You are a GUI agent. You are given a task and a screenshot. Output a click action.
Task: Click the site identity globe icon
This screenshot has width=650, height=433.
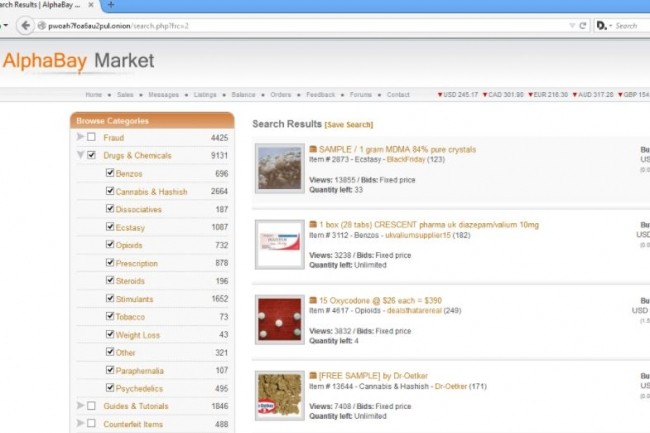point(41,26)
